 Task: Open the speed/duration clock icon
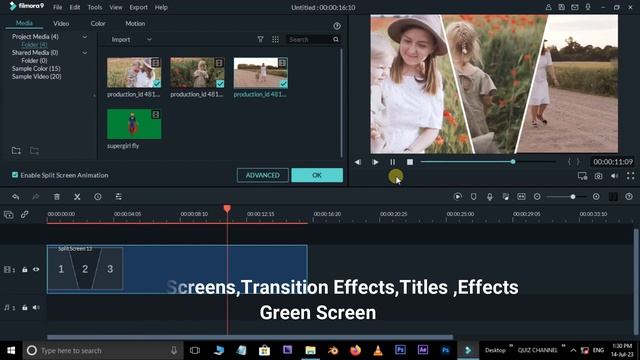point(98,197)
